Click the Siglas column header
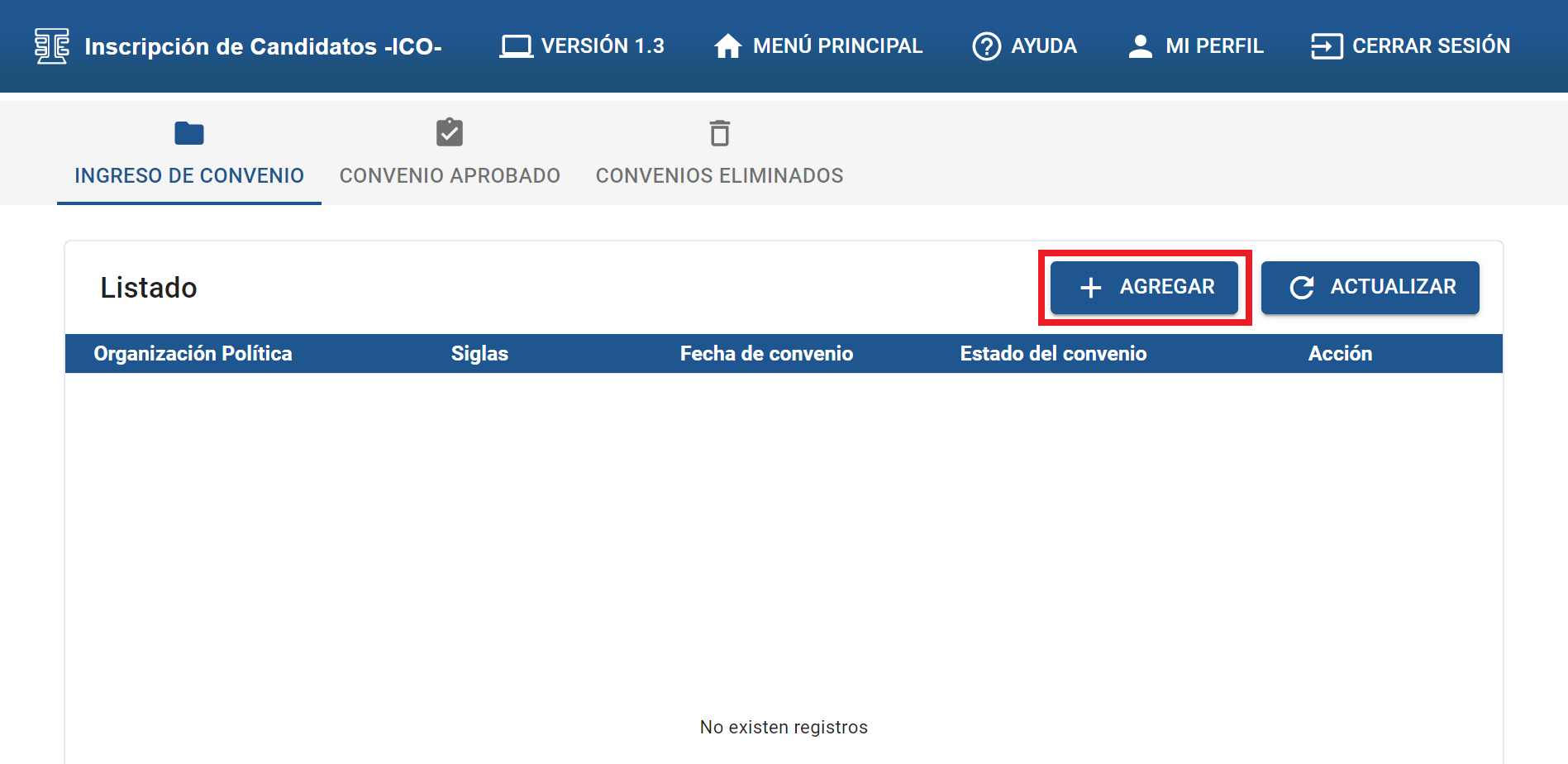 pos(479,354)
